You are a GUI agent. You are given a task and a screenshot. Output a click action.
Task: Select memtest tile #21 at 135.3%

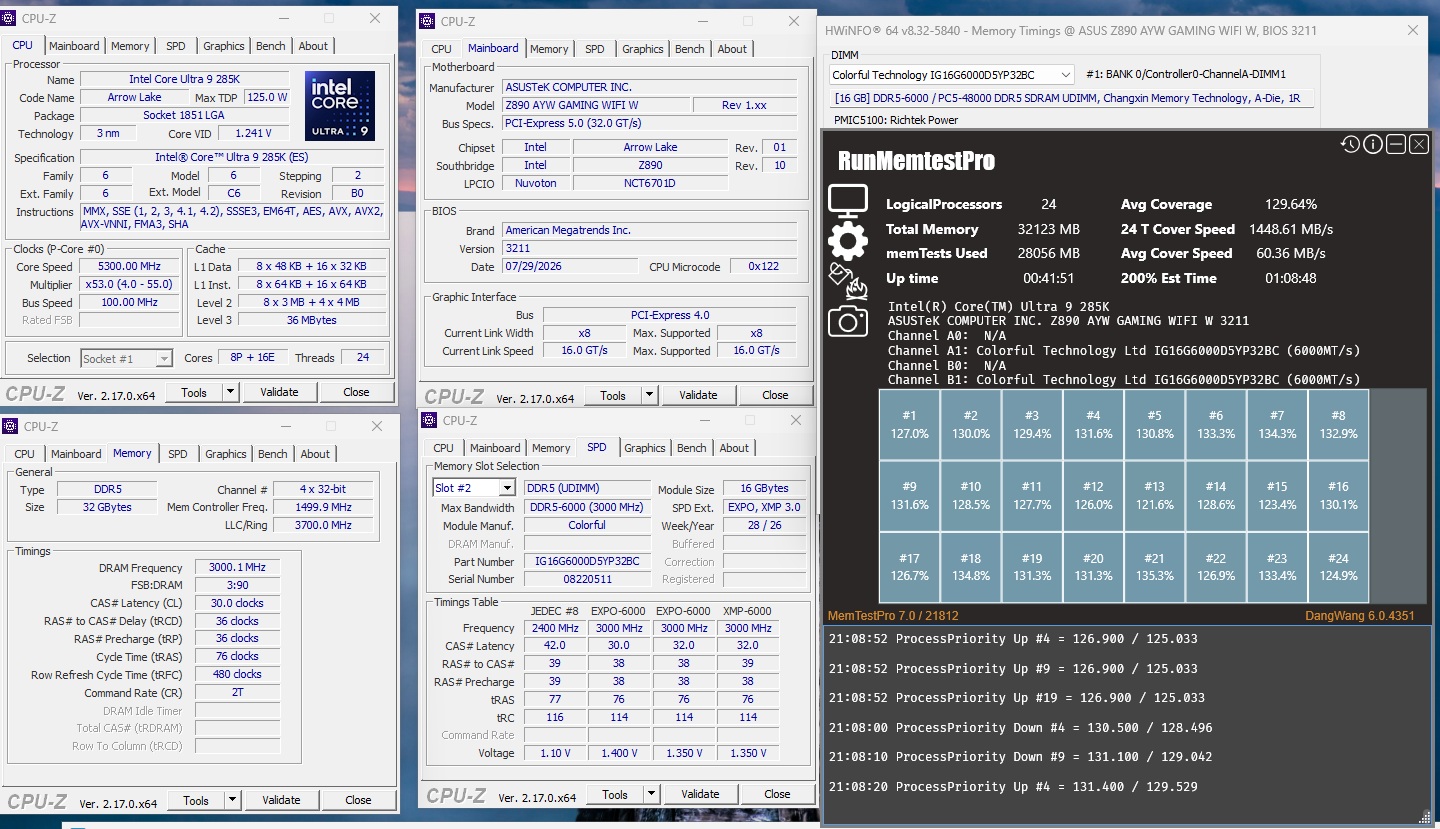pyautogui.click(x=1154, y=568)
